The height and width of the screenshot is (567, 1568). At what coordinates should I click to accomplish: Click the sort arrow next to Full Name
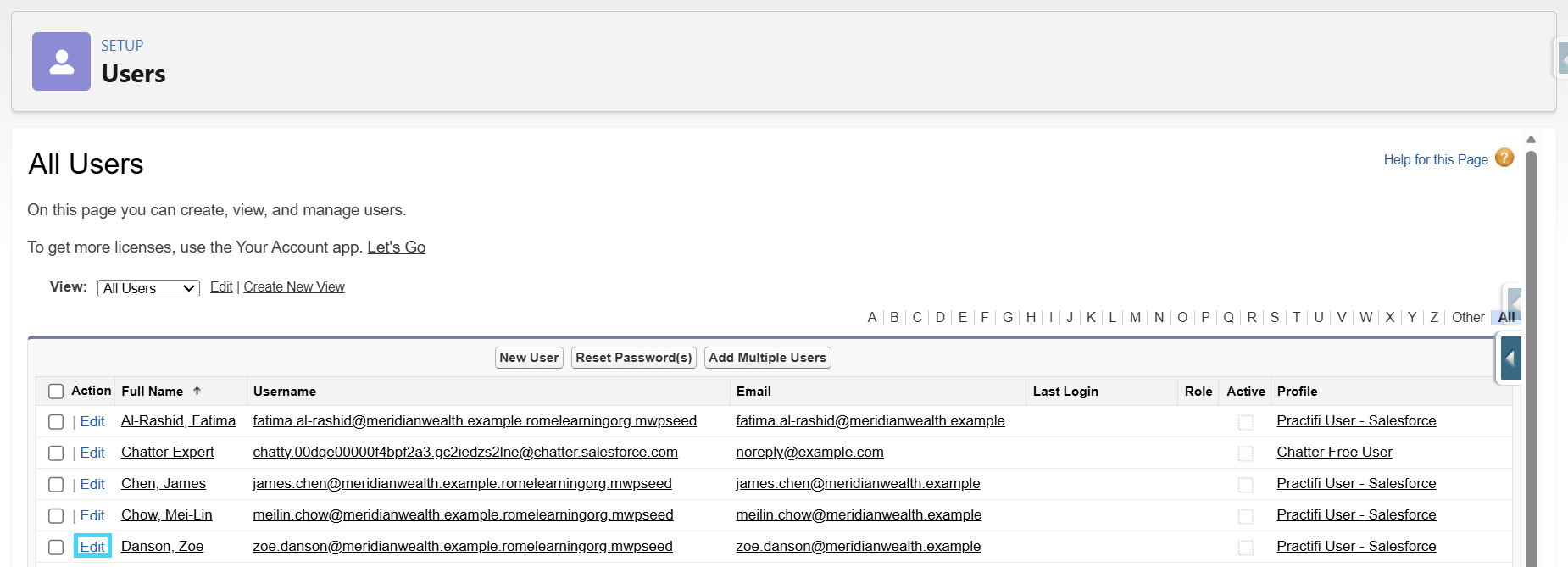197,391
